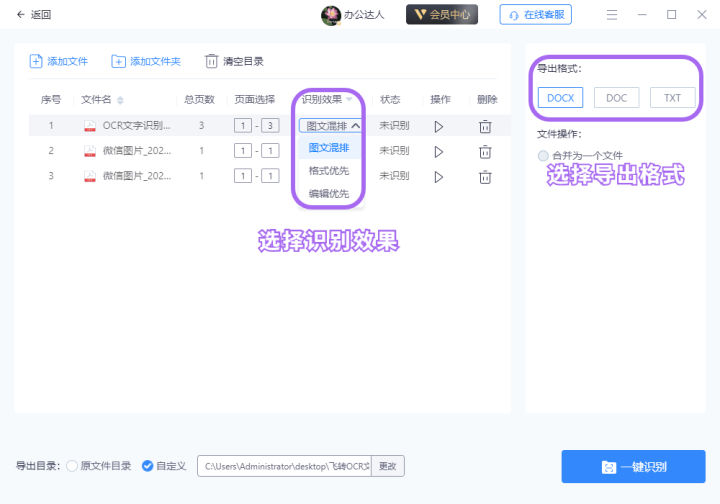720x504 pixels.
Task: Edit start page field of row 1
Action: point(242,125)
